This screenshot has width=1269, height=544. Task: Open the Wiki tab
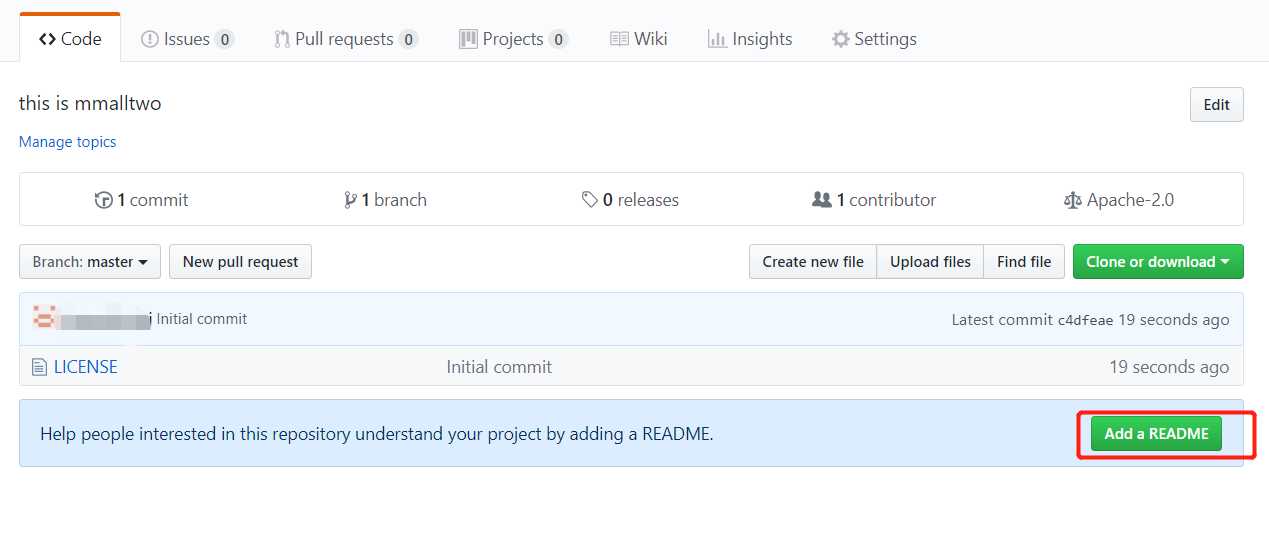(638, 39)
